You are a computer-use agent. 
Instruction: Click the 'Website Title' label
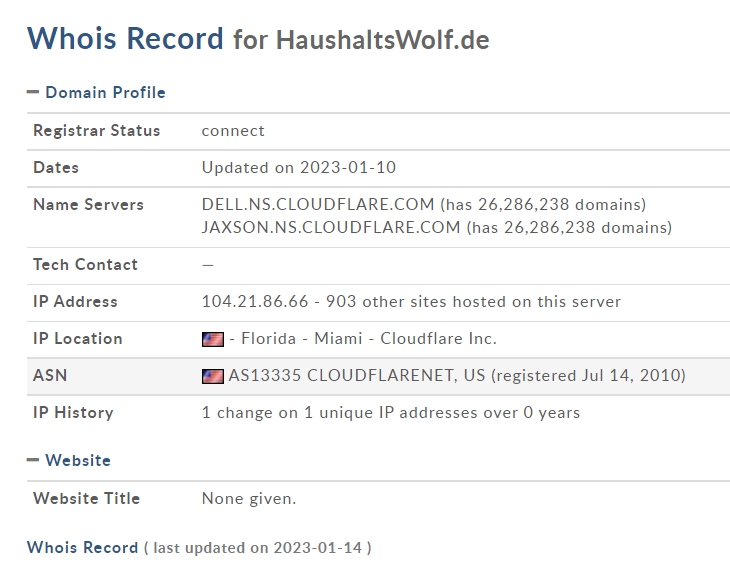[x=87, y=498]
